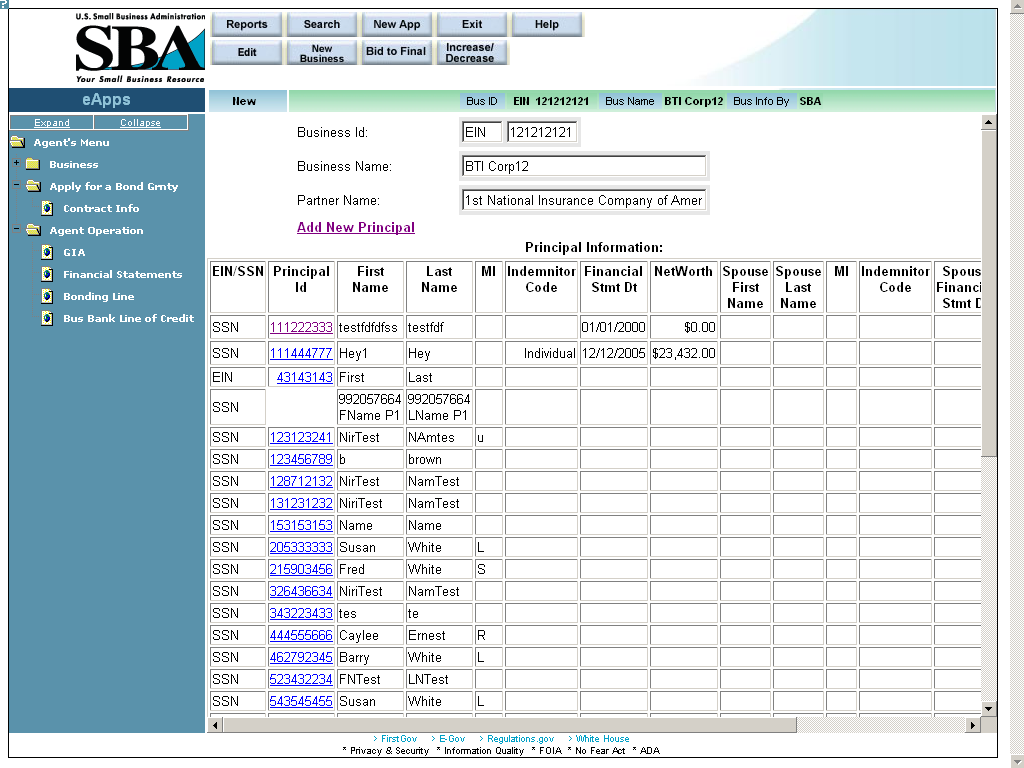Screen dimensions: 1024x768
Task: Collapse the Apply for a Bond Grnty node
Action: [x=17, y=186]
